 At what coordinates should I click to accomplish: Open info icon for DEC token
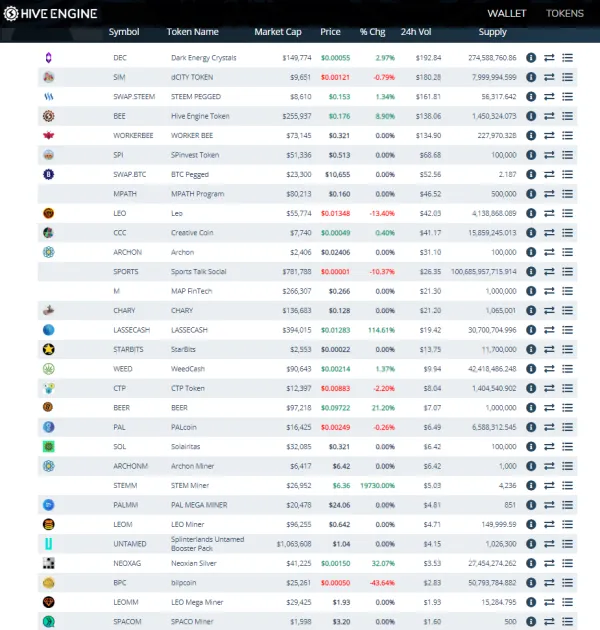pyautogui.click(x=531, y=58)
